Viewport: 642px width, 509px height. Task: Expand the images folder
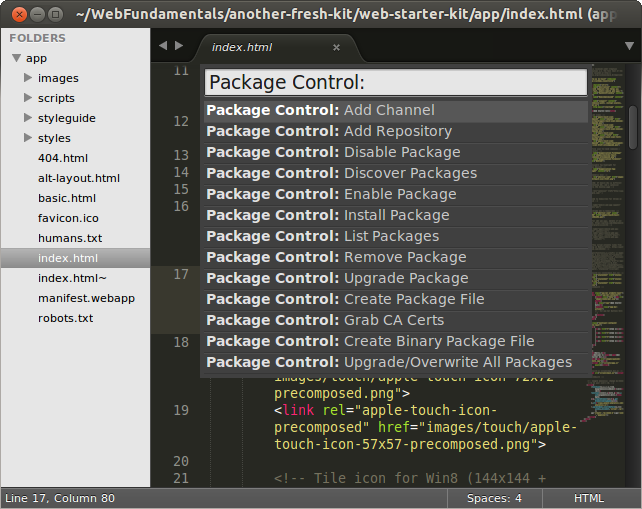[28, 78]
